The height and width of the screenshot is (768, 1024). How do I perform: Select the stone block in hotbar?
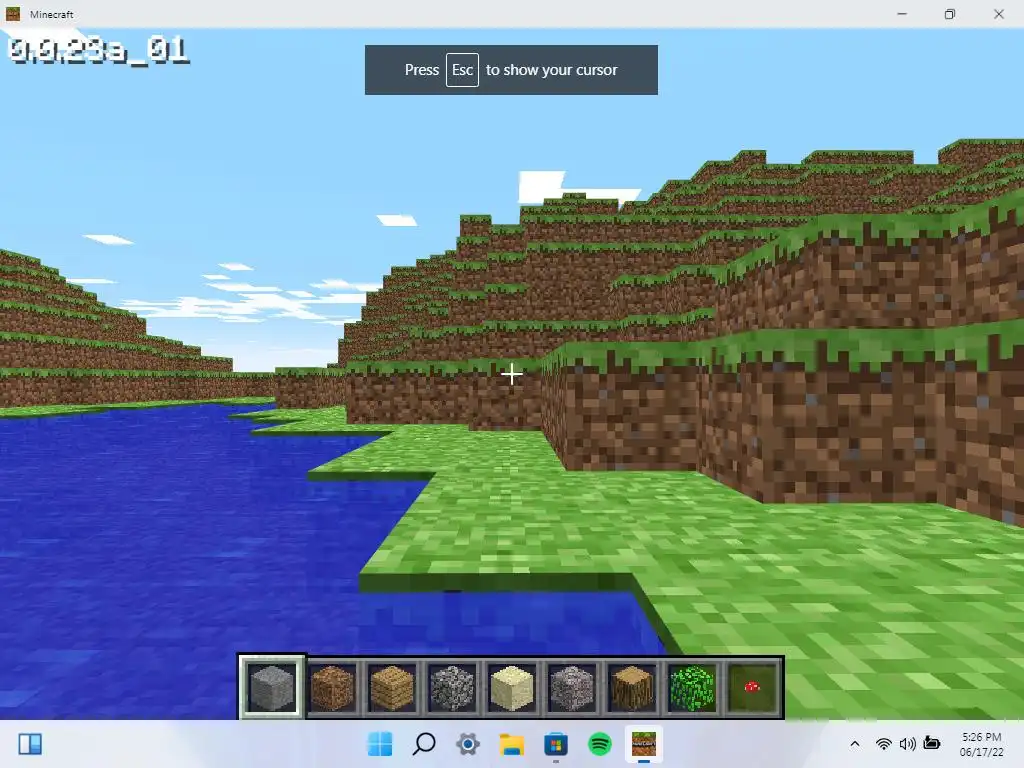272,688
